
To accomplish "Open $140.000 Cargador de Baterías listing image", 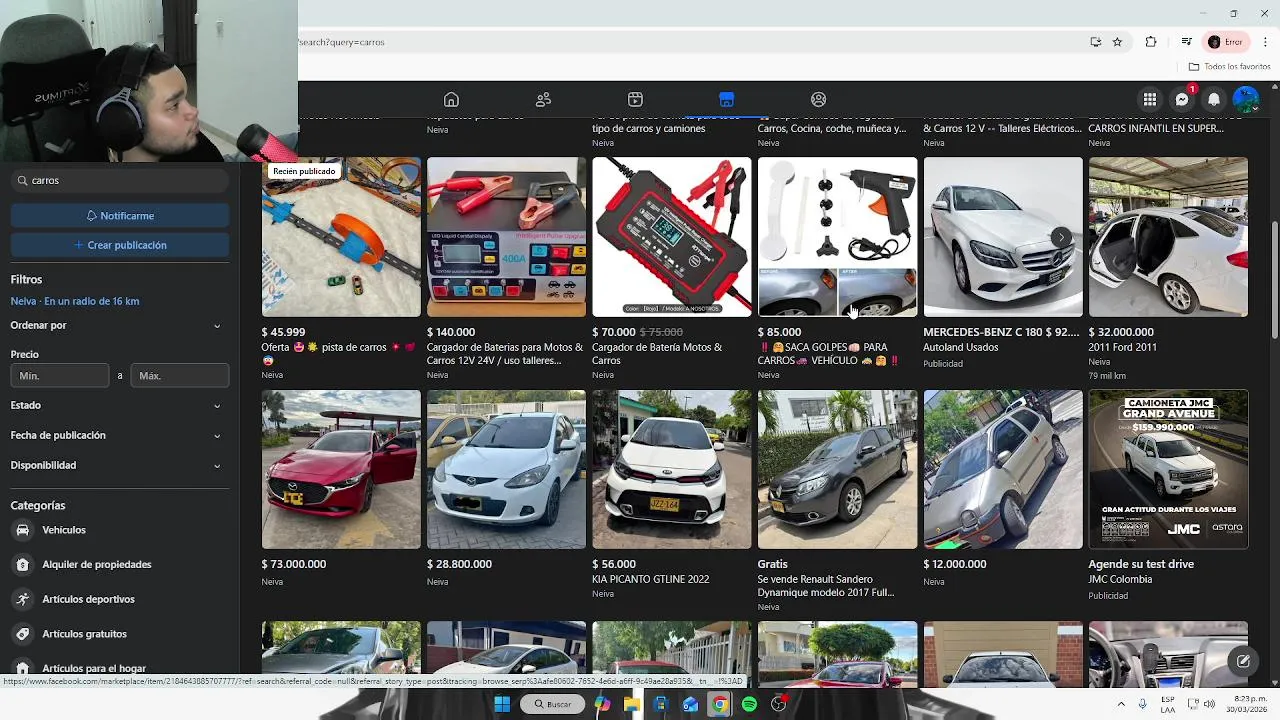I will click(506, 237).
